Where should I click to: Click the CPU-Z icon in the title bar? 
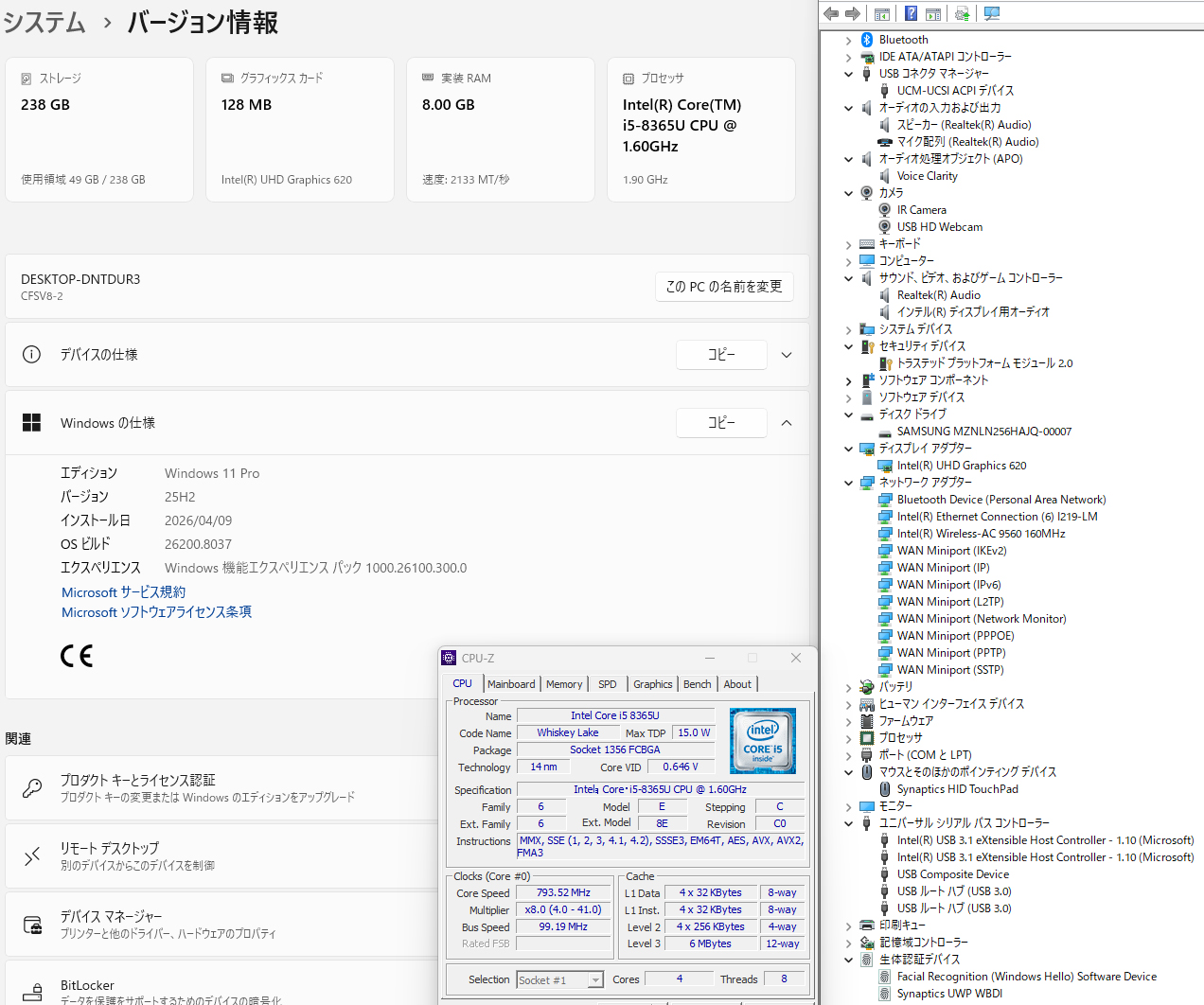(x=449, y=658)
